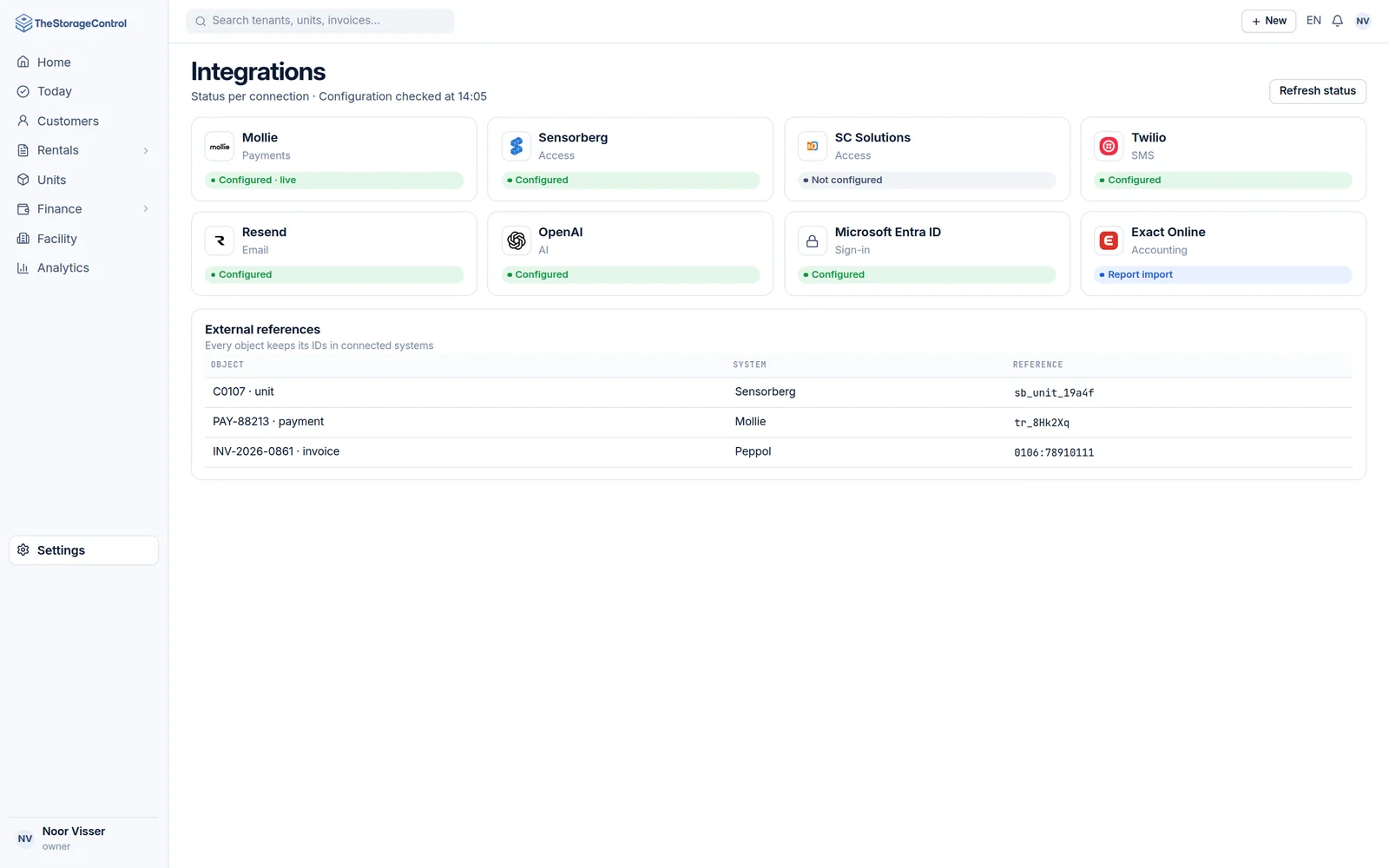Open Noor Visser profile at sidebar bottom

[84, 838]
